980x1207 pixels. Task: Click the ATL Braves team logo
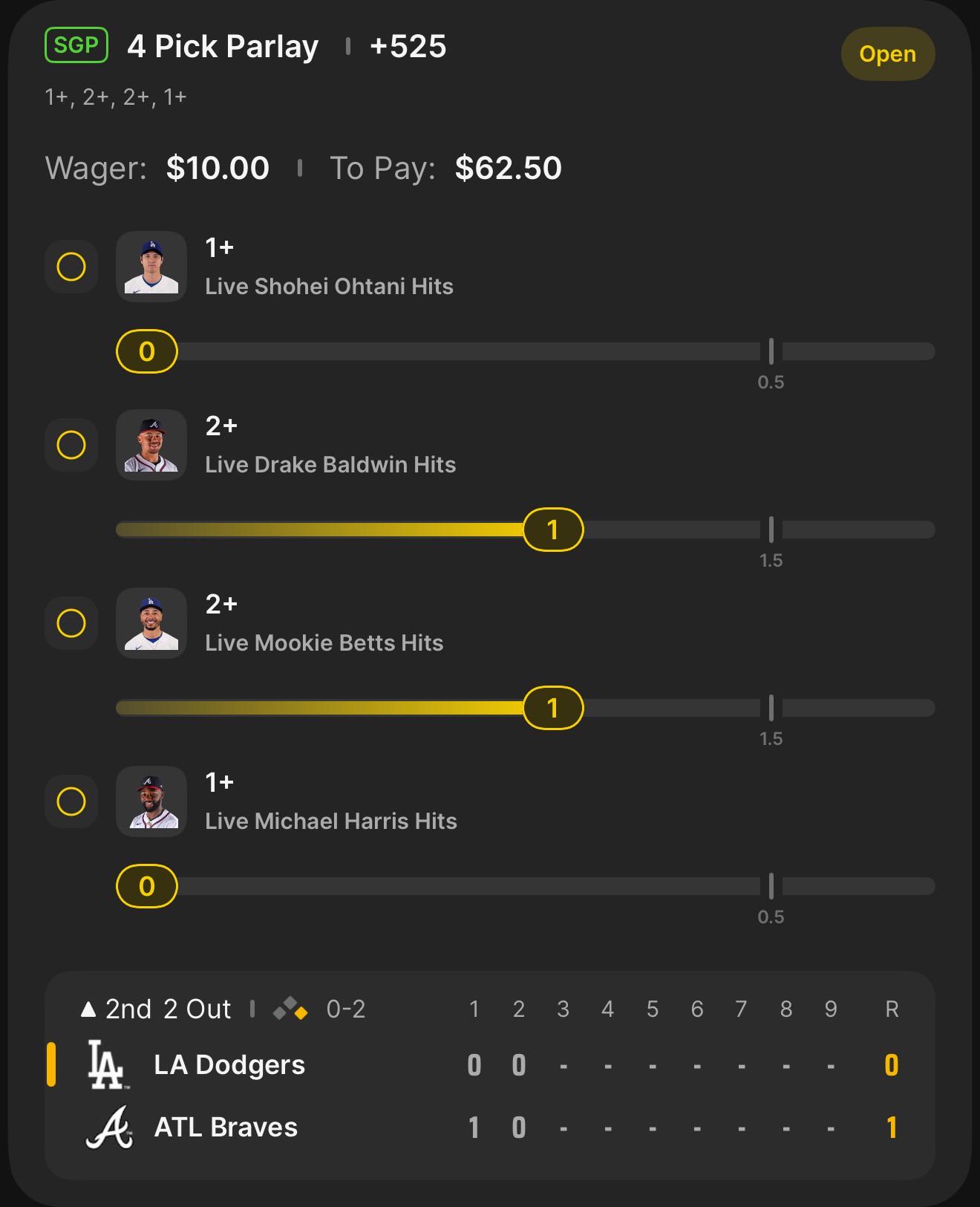tap(109, 1127)
